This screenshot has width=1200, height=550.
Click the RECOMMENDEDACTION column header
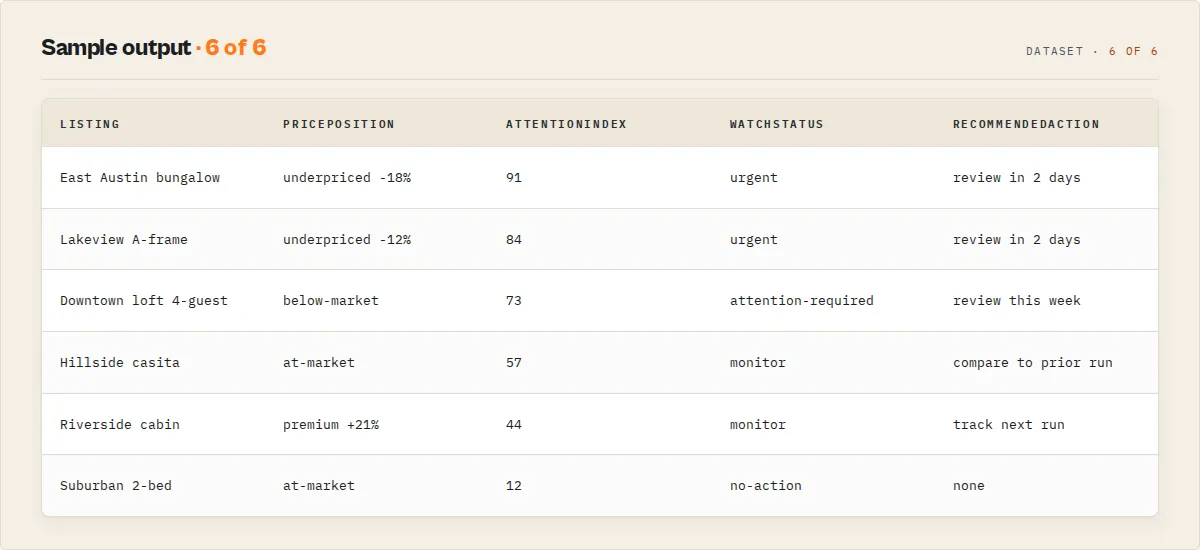click(1026, 124)
